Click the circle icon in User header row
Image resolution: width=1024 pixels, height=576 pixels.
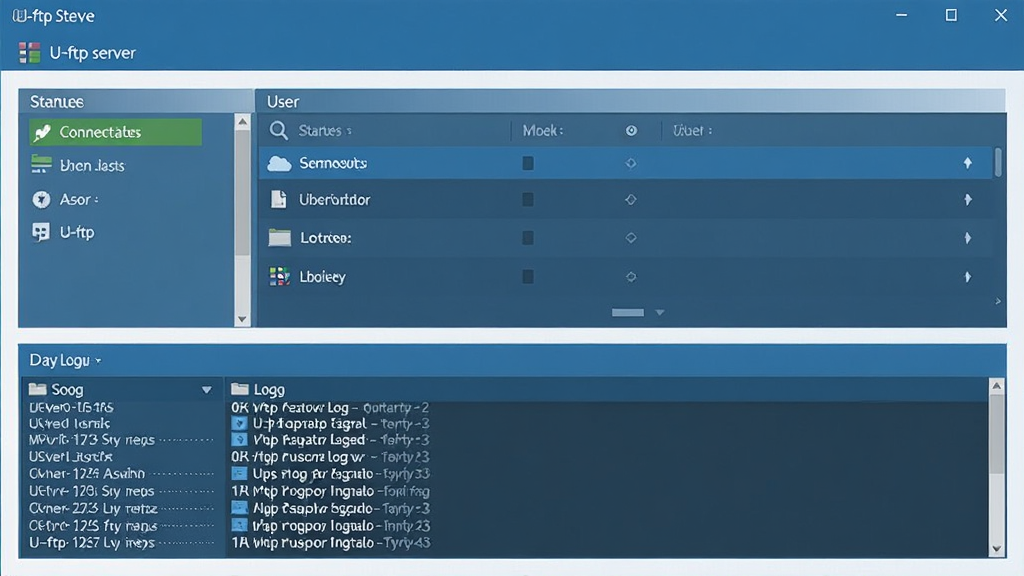tap(631, 131)
